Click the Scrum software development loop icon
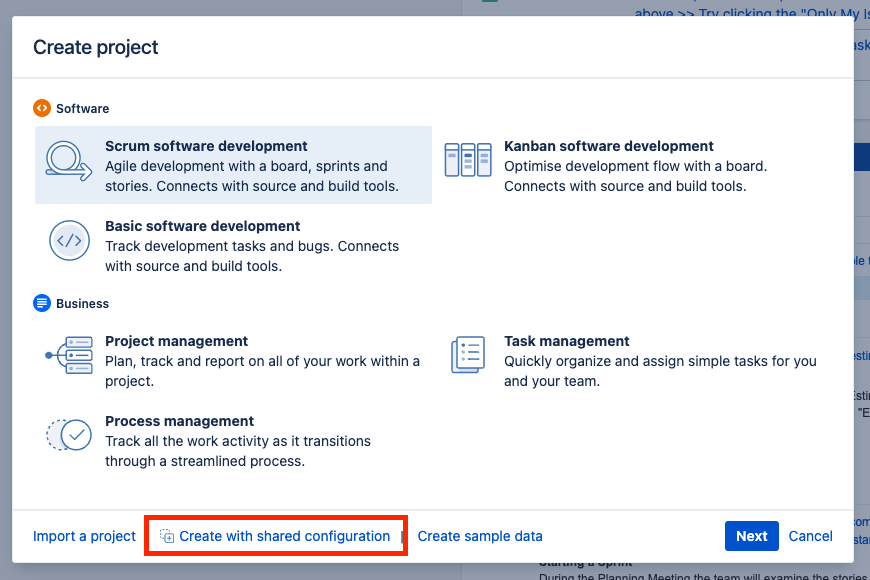 (x=69, y=161)
